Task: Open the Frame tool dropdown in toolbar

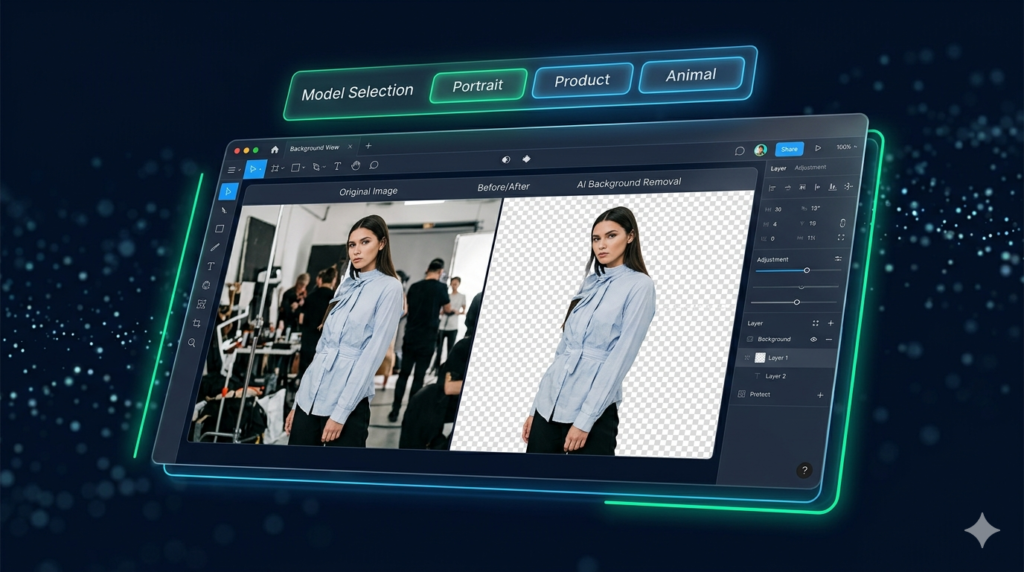Action: [x=277, y=168]
